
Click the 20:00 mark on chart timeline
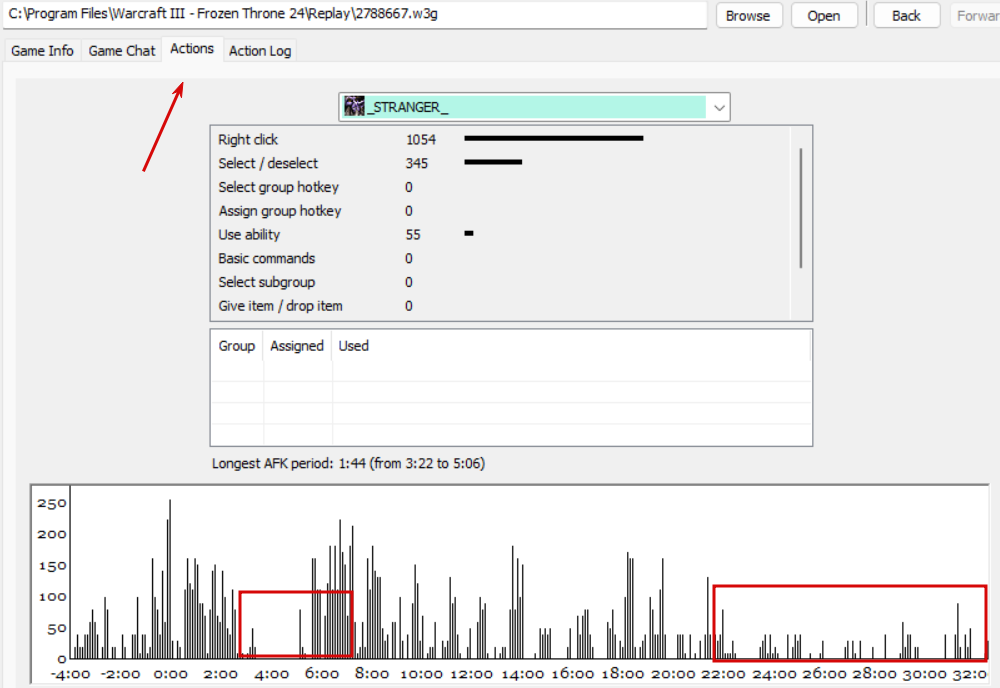pos(673,674)
